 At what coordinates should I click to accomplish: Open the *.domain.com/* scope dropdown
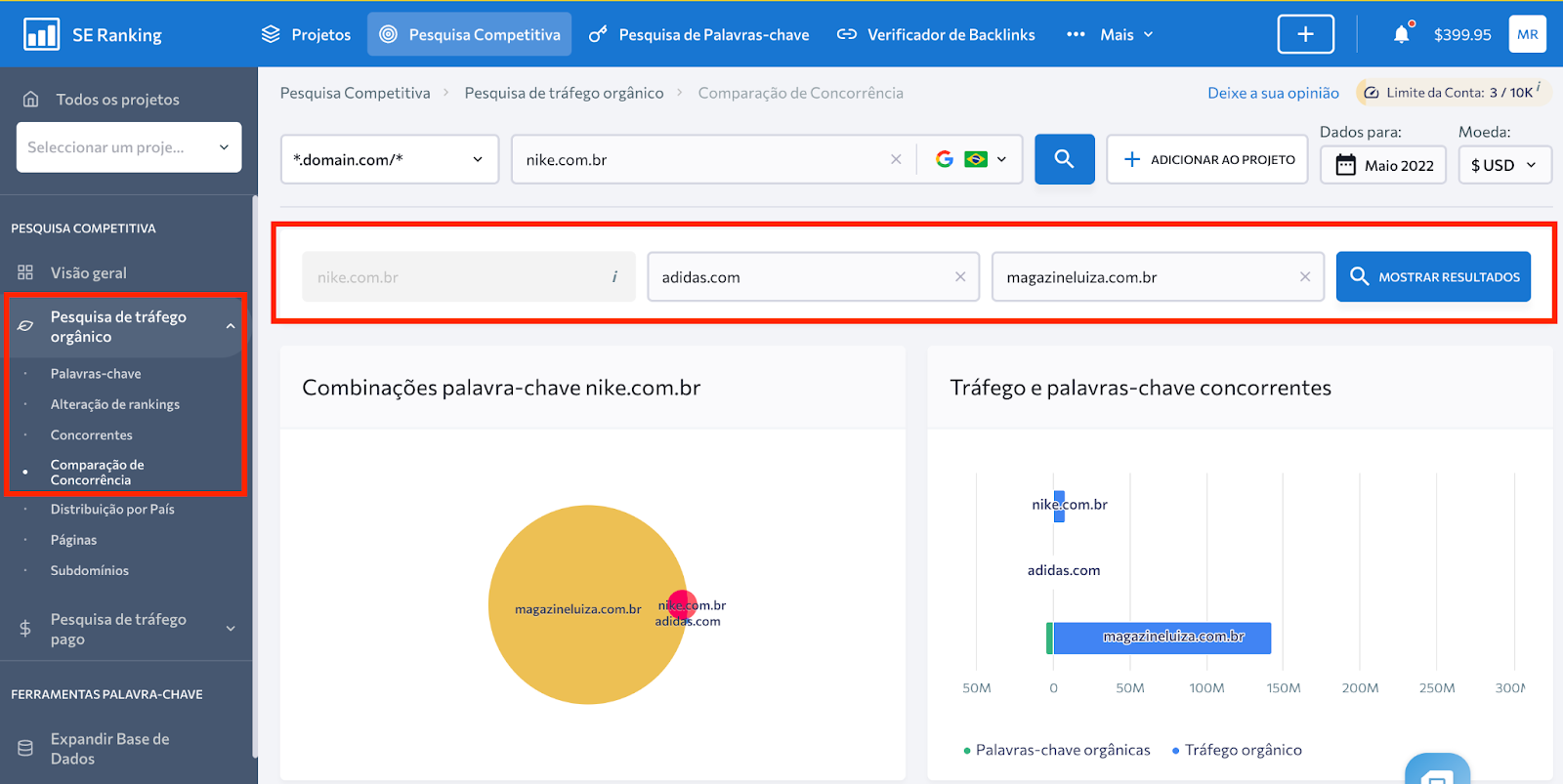(390, 159)
